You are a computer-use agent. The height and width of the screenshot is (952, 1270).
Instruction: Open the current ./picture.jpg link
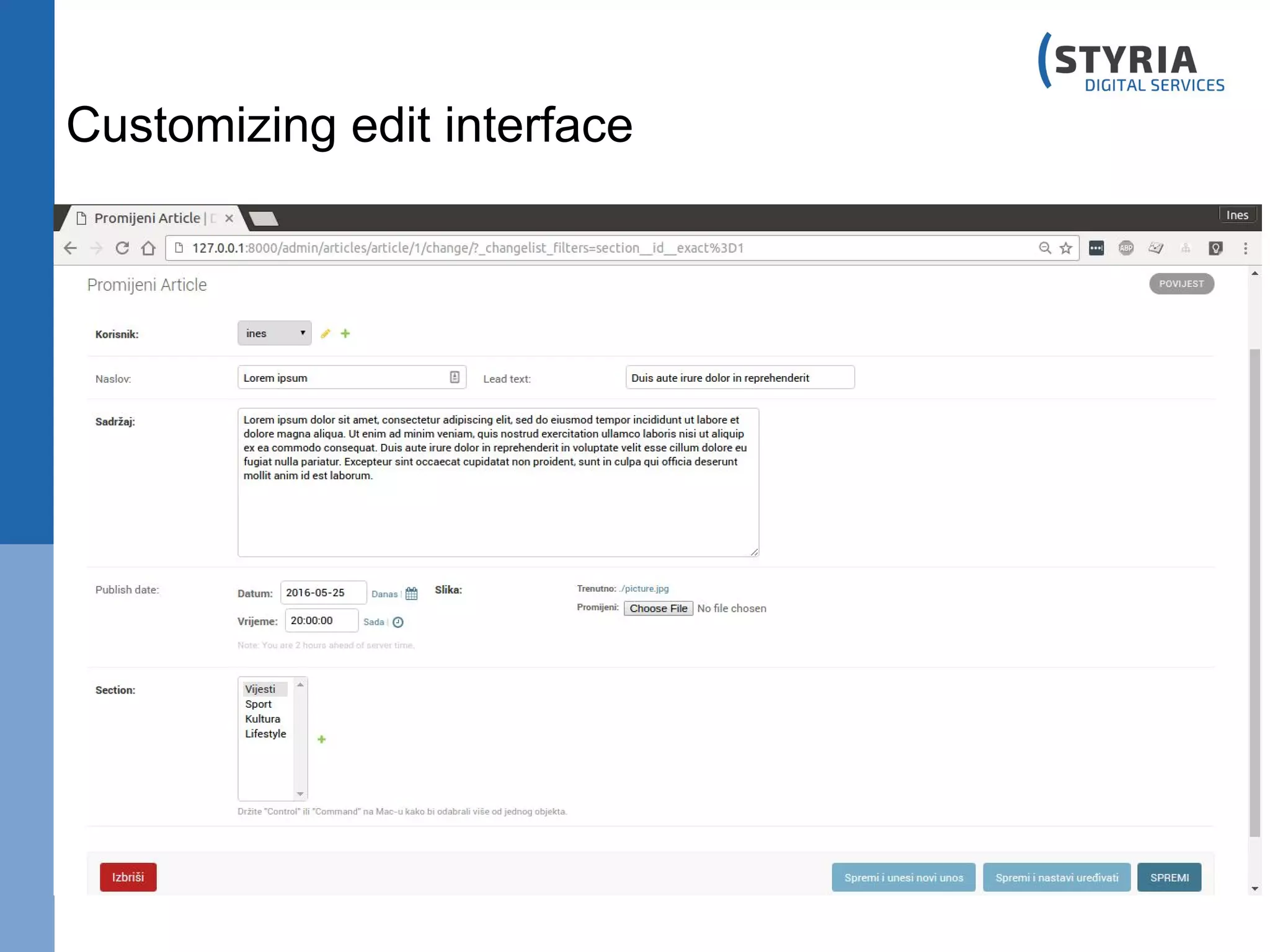pyautogui.click(x=644, y=589)
